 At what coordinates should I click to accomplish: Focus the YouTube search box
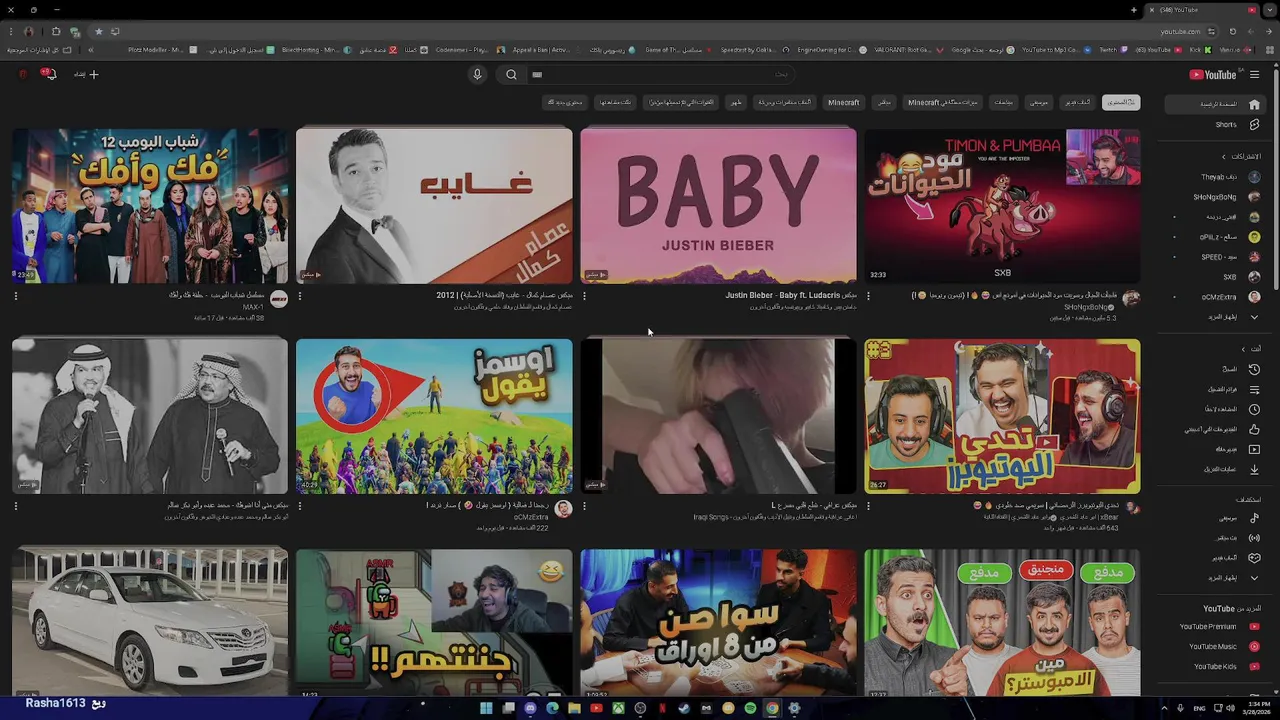pos(660,74)
